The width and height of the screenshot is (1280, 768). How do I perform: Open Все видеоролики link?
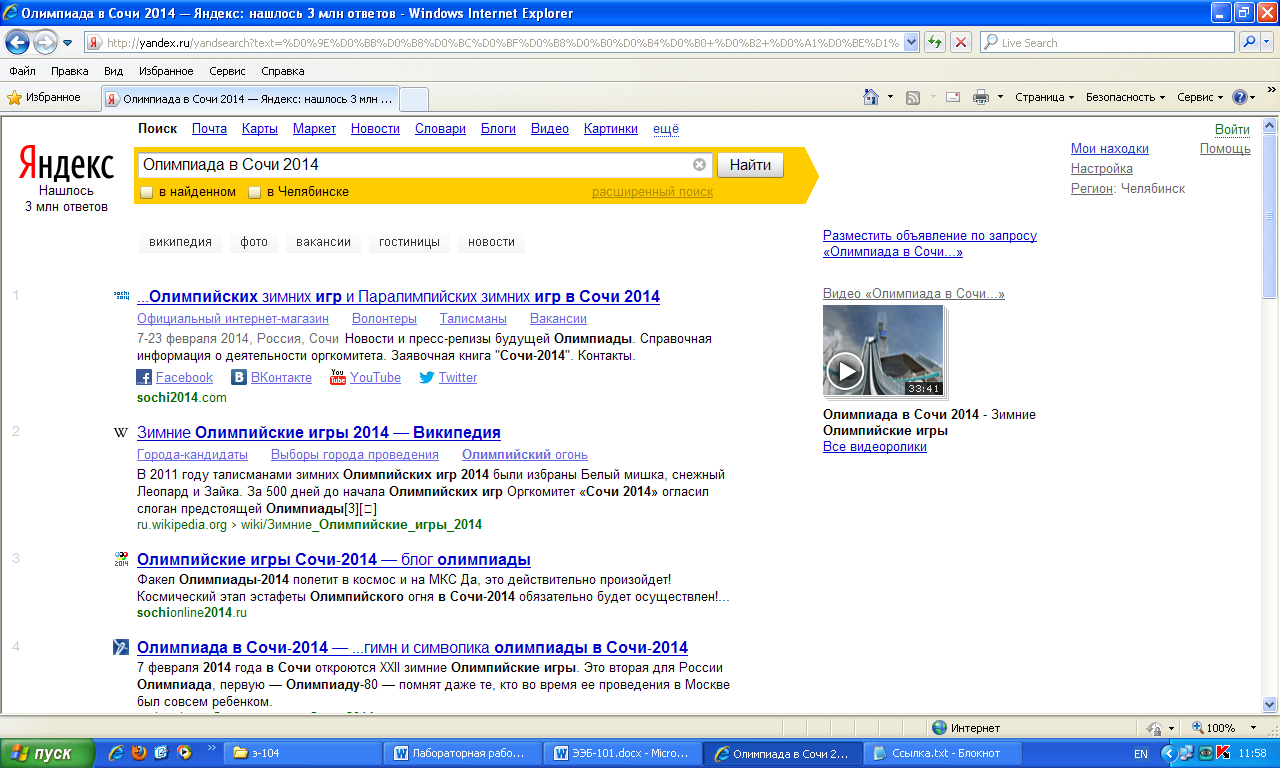coord(875,446)
